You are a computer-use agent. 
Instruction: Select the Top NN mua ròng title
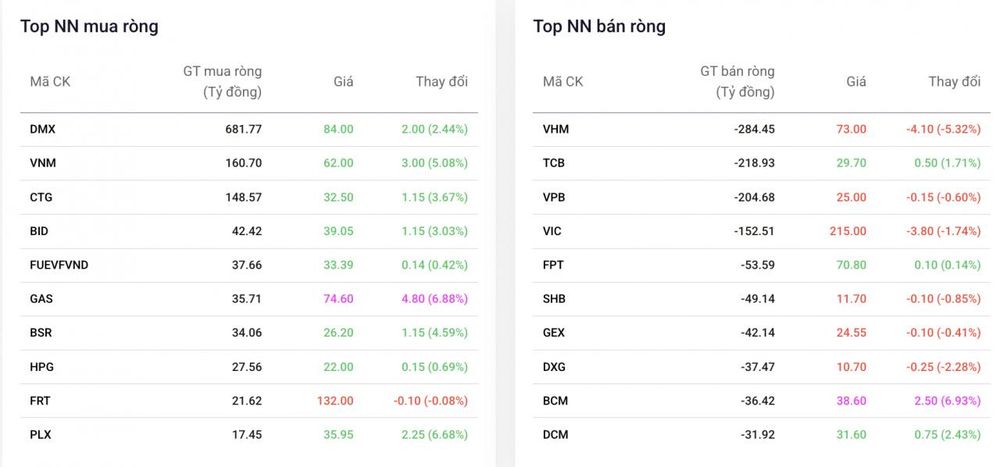(89, 27)
